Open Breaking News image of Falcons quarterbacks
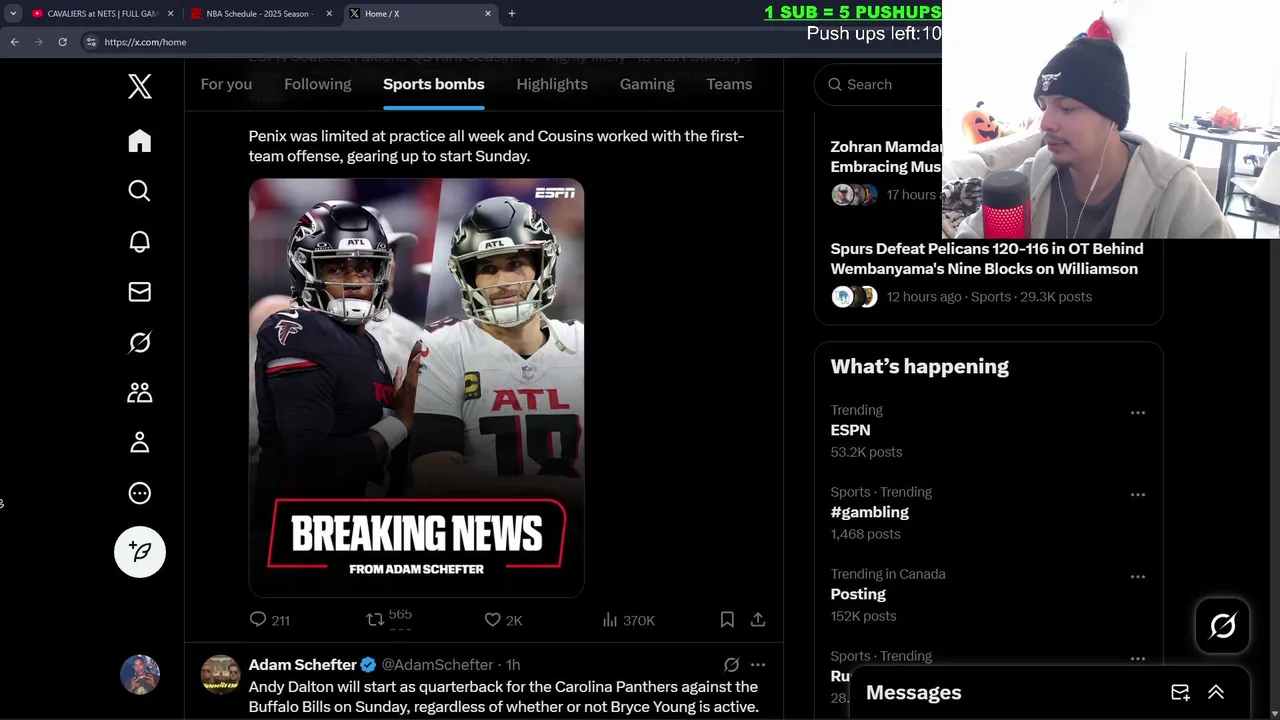This screenshot has width=1280, height=720. coord(416,388)
